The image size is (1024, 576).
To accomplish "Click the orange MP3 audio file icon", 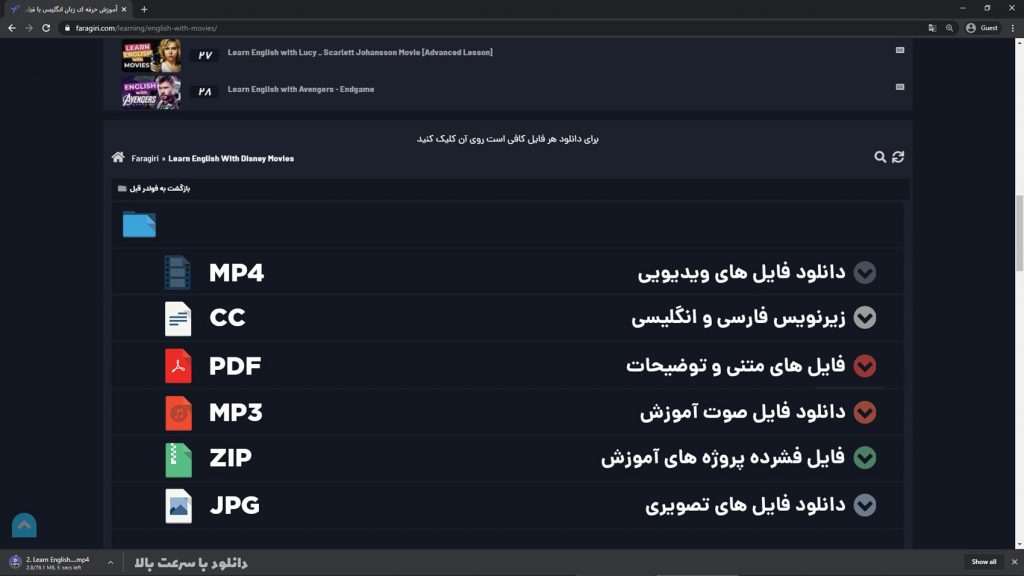I will [x=178, y=413].
